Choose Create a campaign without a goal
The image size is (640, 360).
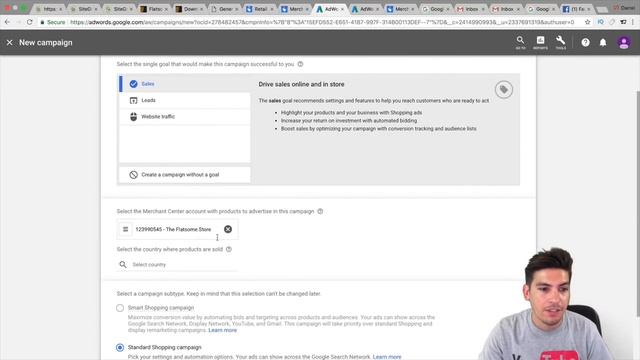point(185,175)
